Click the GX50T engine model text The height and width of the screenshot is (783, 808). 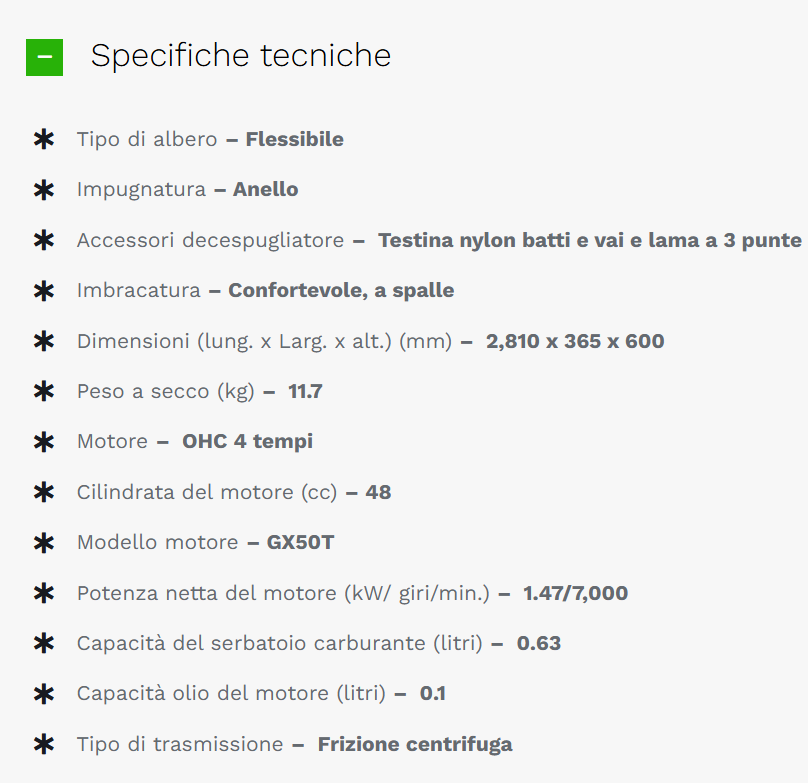coord(300,542)
